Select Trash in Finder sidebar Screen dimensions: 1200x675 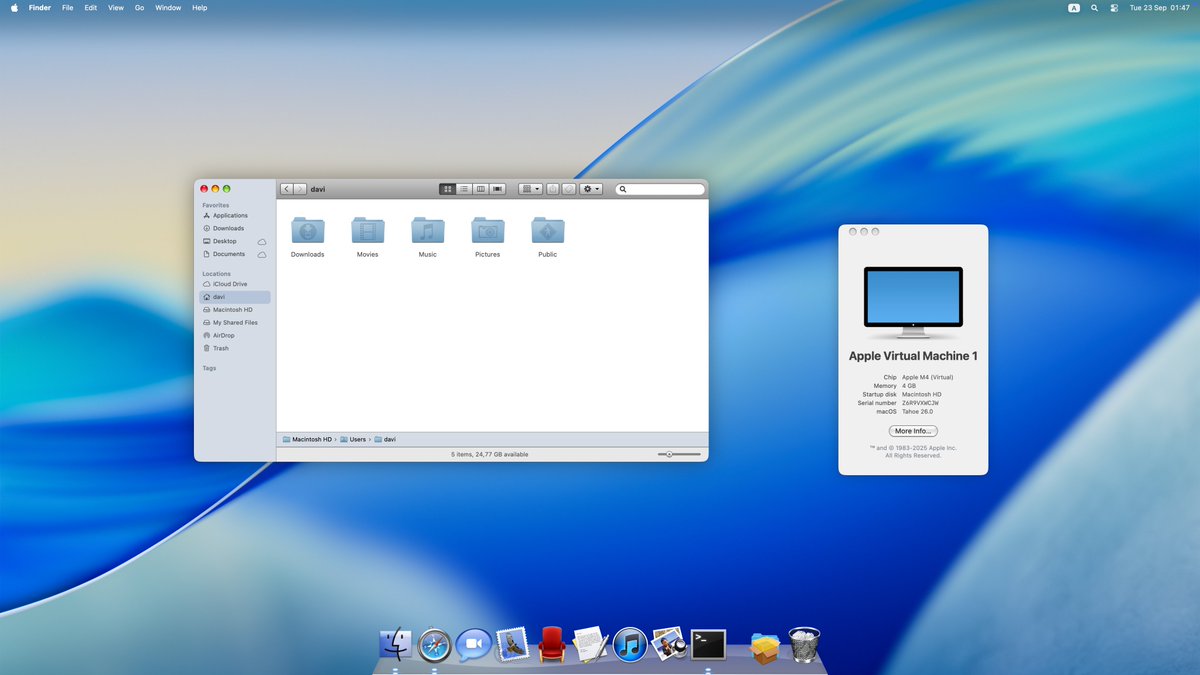pyautogui.click(x=235, y=348)
